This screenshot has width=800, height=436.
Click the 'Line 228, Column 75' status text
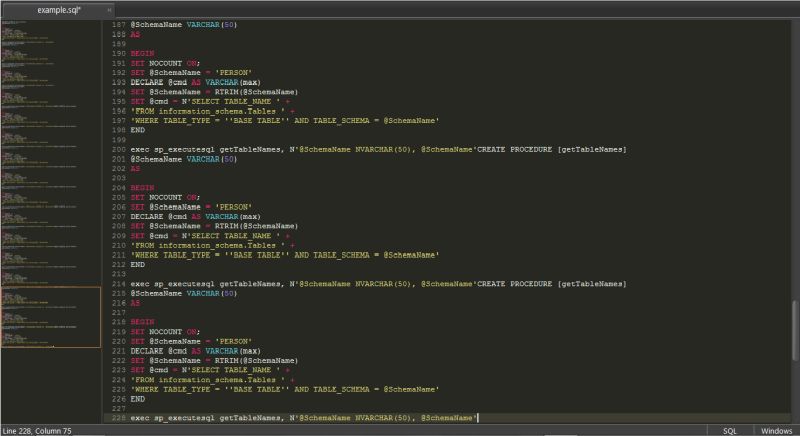click(x=37, y=431)
